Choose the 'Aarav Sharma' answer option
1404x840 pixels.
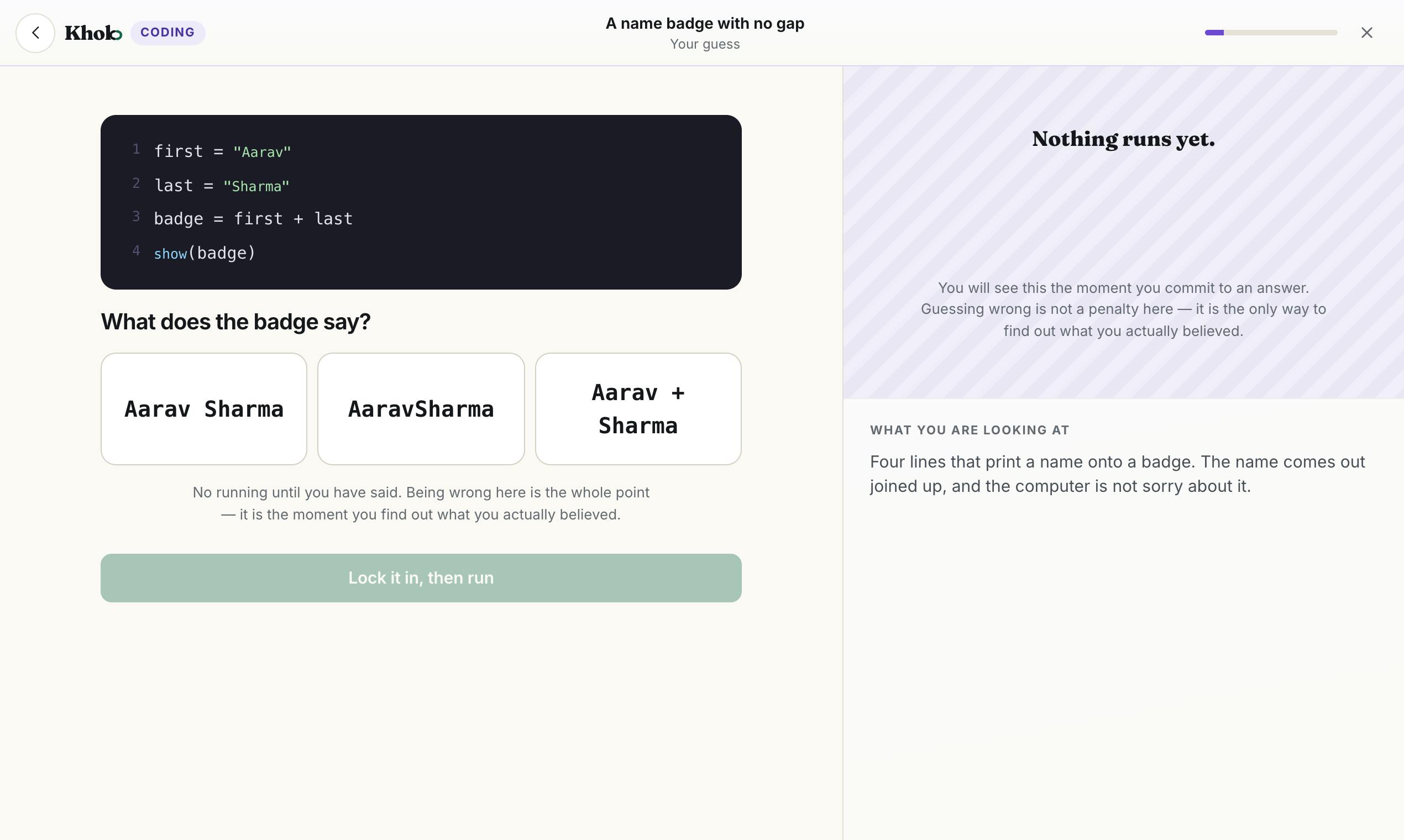204,410
